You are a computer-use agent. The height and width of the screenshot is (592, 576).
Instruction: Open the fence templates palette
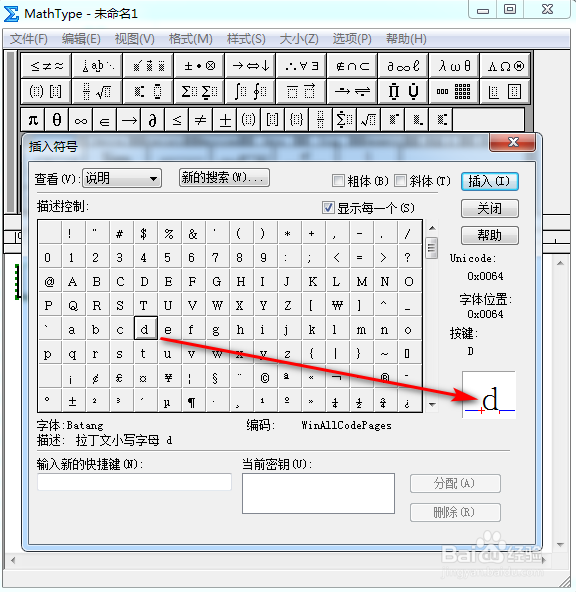[46, 91]
